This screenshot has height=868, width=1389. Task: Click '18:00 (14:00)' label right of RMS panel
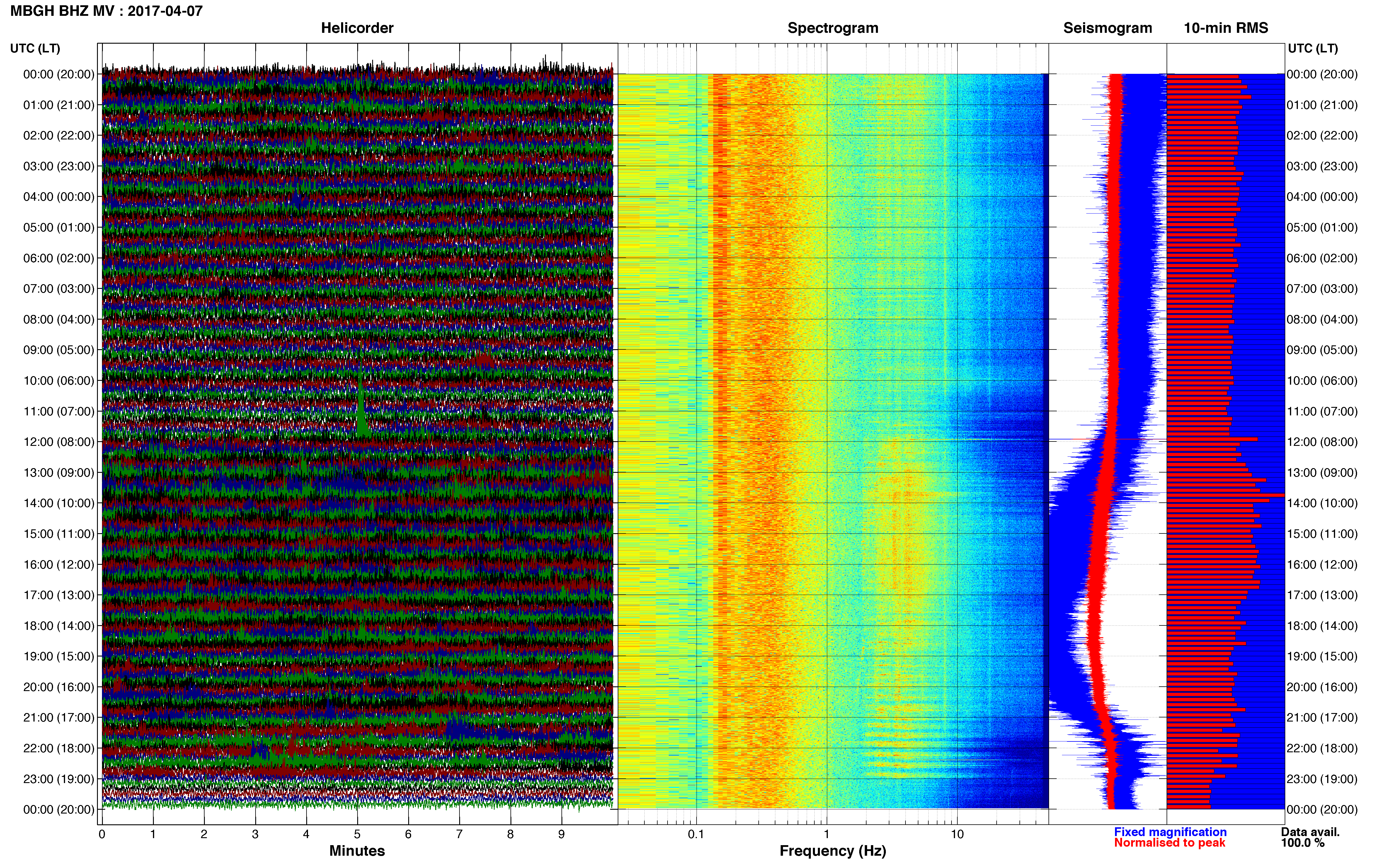1322,626
